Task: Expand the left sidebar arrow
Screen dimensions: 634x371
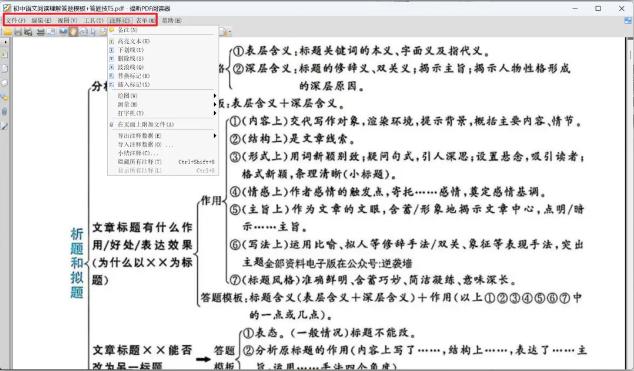Action: pos(5,42)
